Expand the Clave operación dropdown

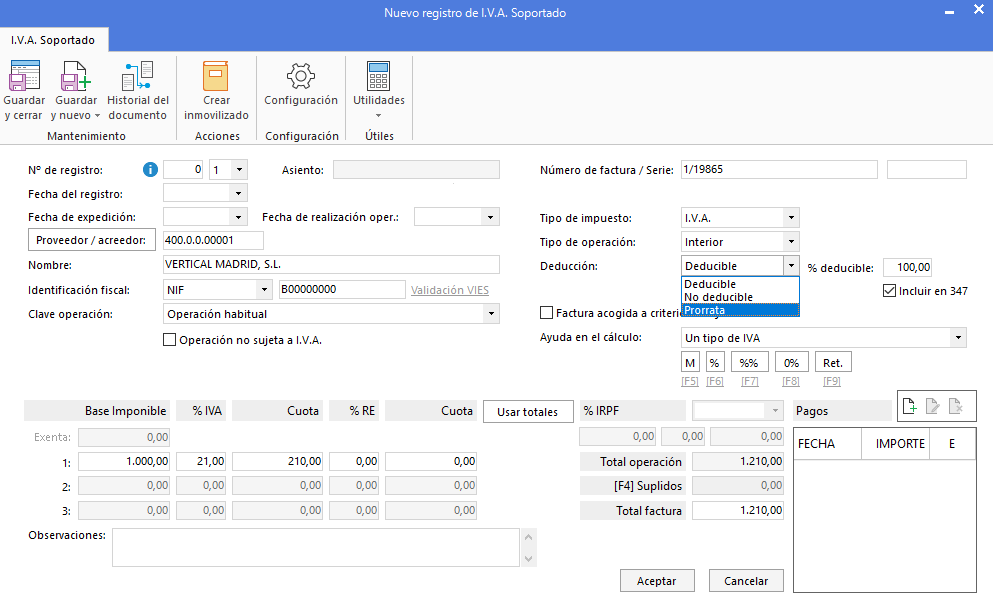click(491, 314)
